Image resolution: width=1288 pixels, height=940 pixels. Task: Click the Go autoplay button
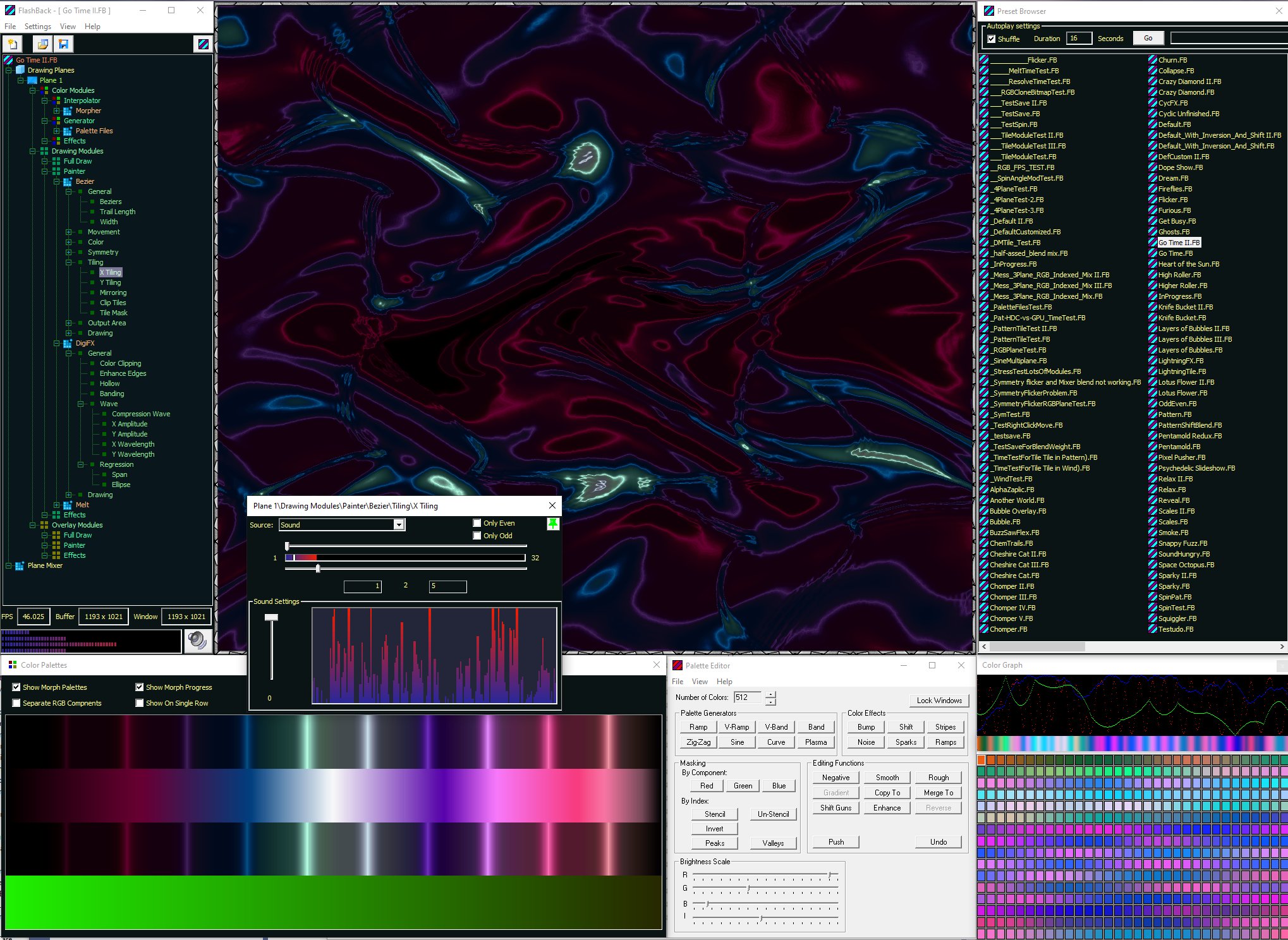pyautogui.click(x=1148, y=39)
